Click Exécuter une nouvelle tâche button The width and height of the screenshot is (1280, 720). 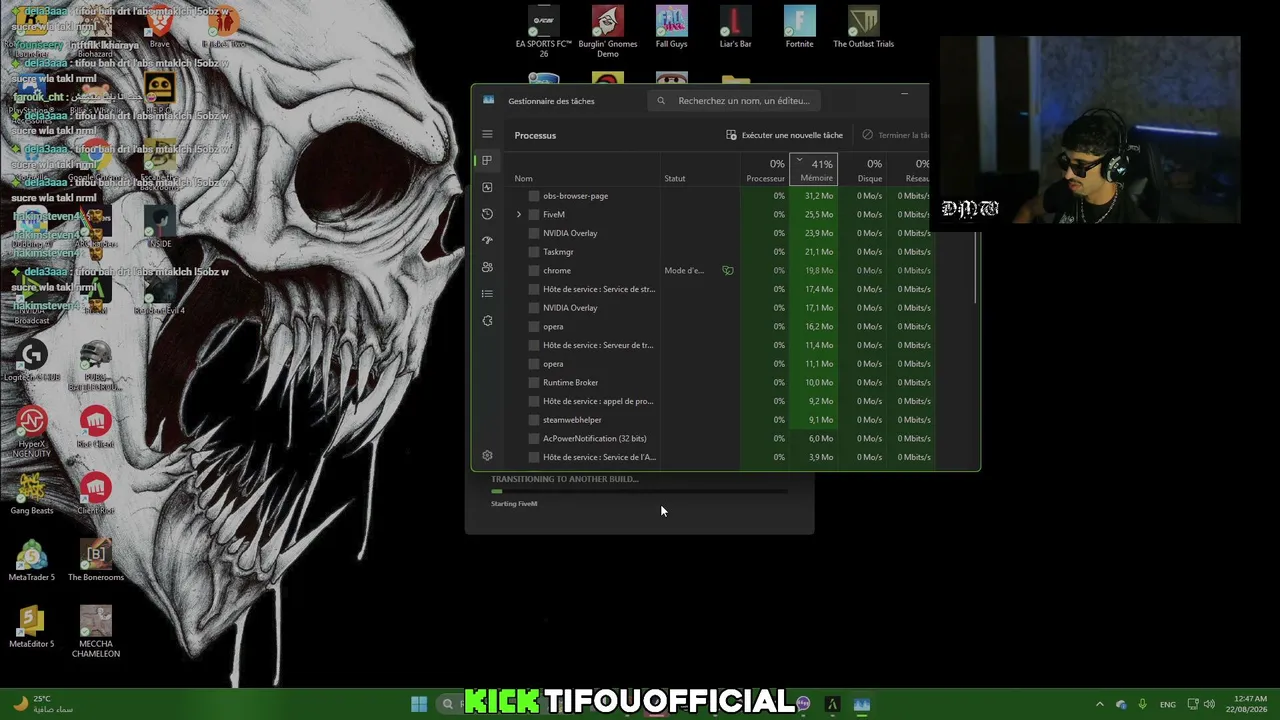784,135
